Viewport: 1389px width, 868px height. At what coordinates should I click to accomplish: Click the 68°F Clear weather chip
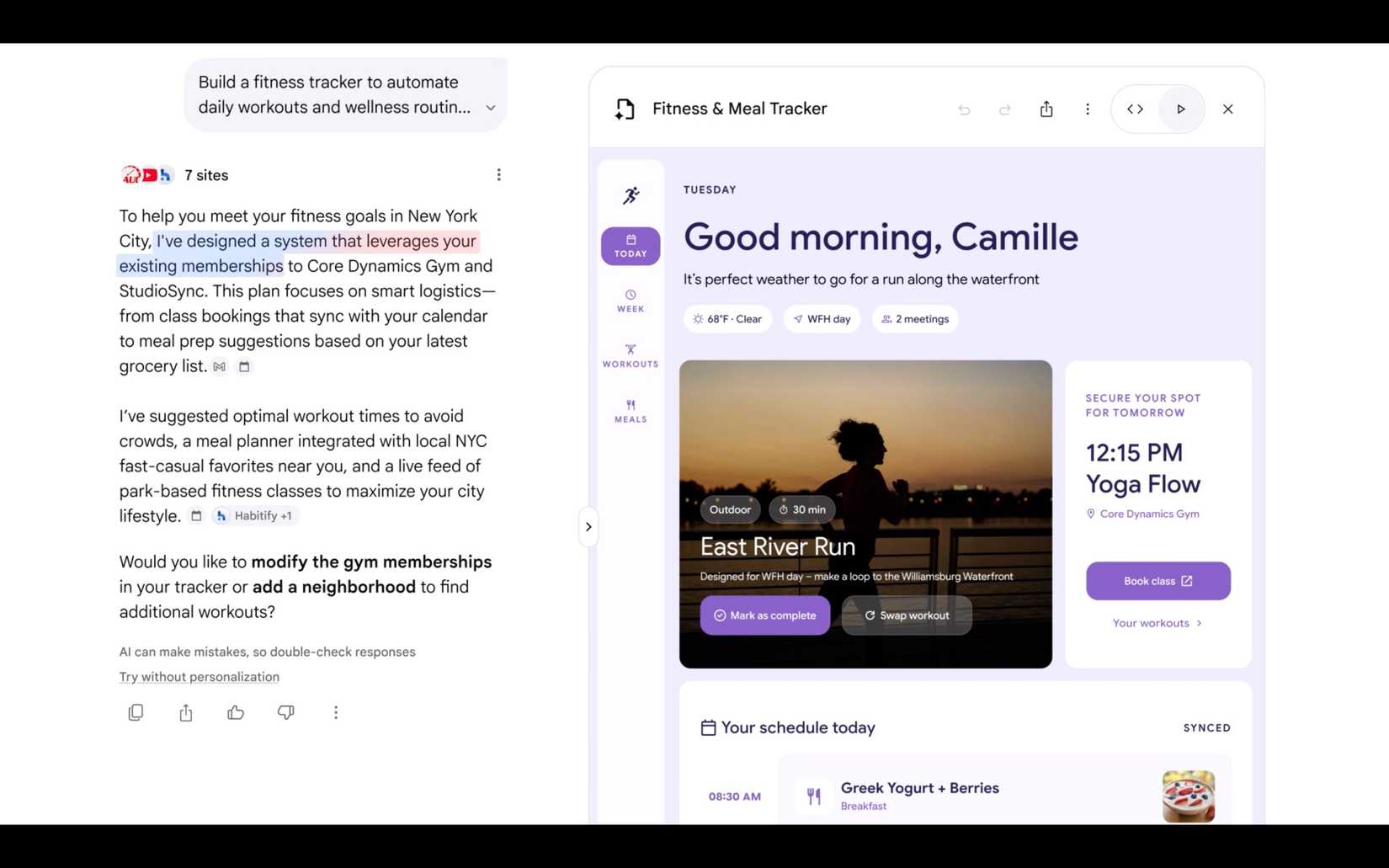coord(727,319)
